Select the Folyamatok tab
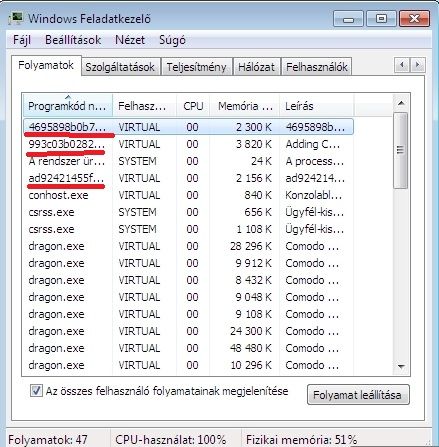The image size is (439, 447). [x=46, y=65]
